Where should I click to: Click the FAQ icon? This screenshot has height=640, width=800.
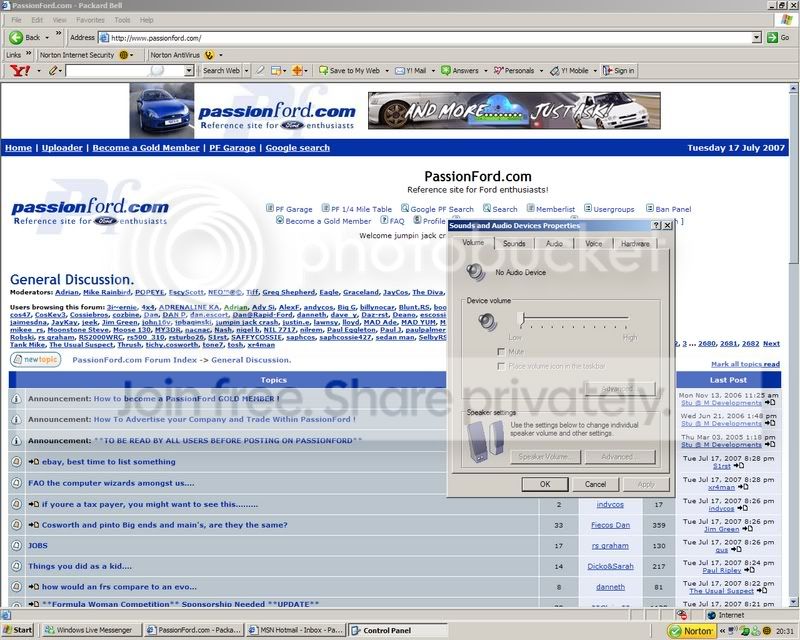click(x=384, y=220)
